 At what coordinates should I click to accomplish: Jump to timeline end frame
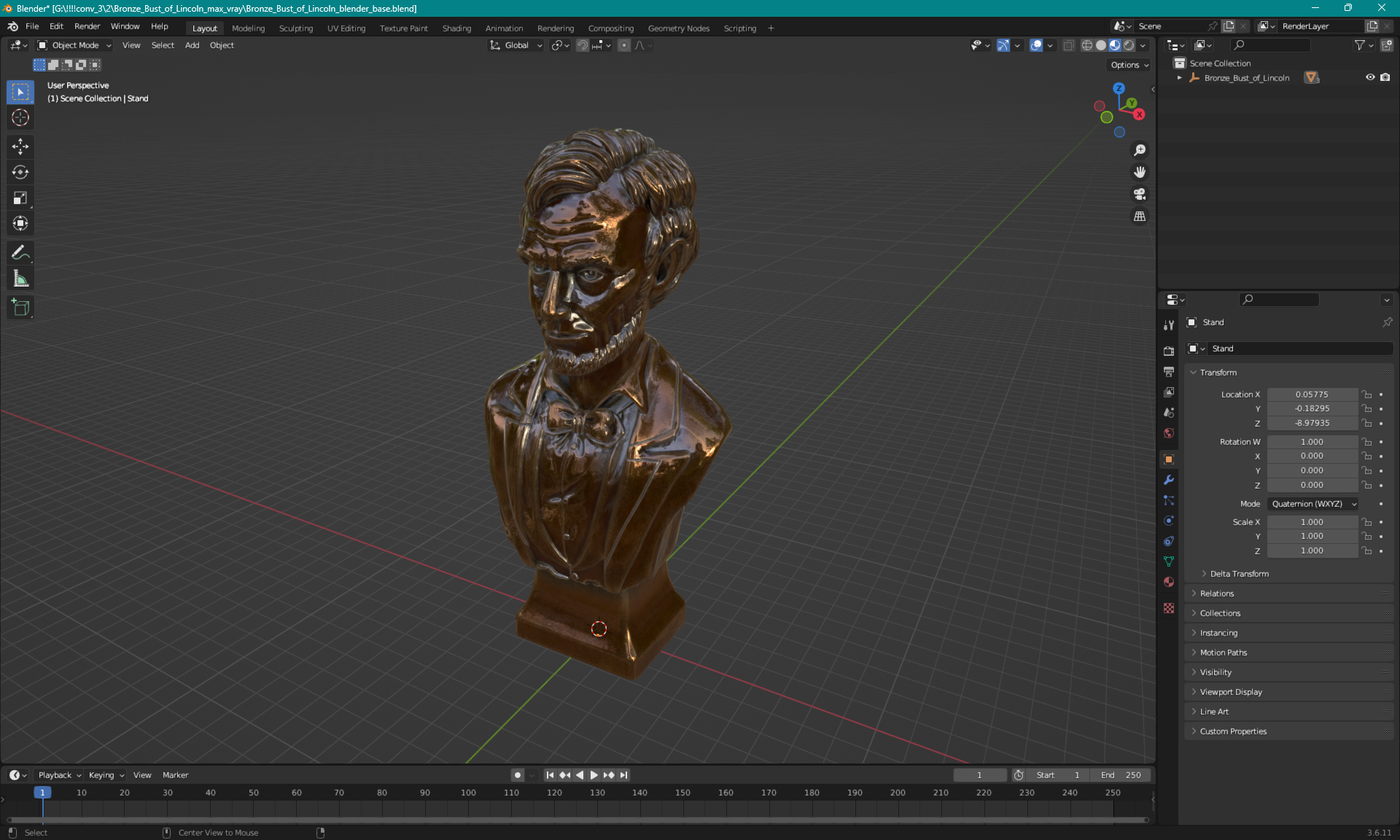pos(624,775)
